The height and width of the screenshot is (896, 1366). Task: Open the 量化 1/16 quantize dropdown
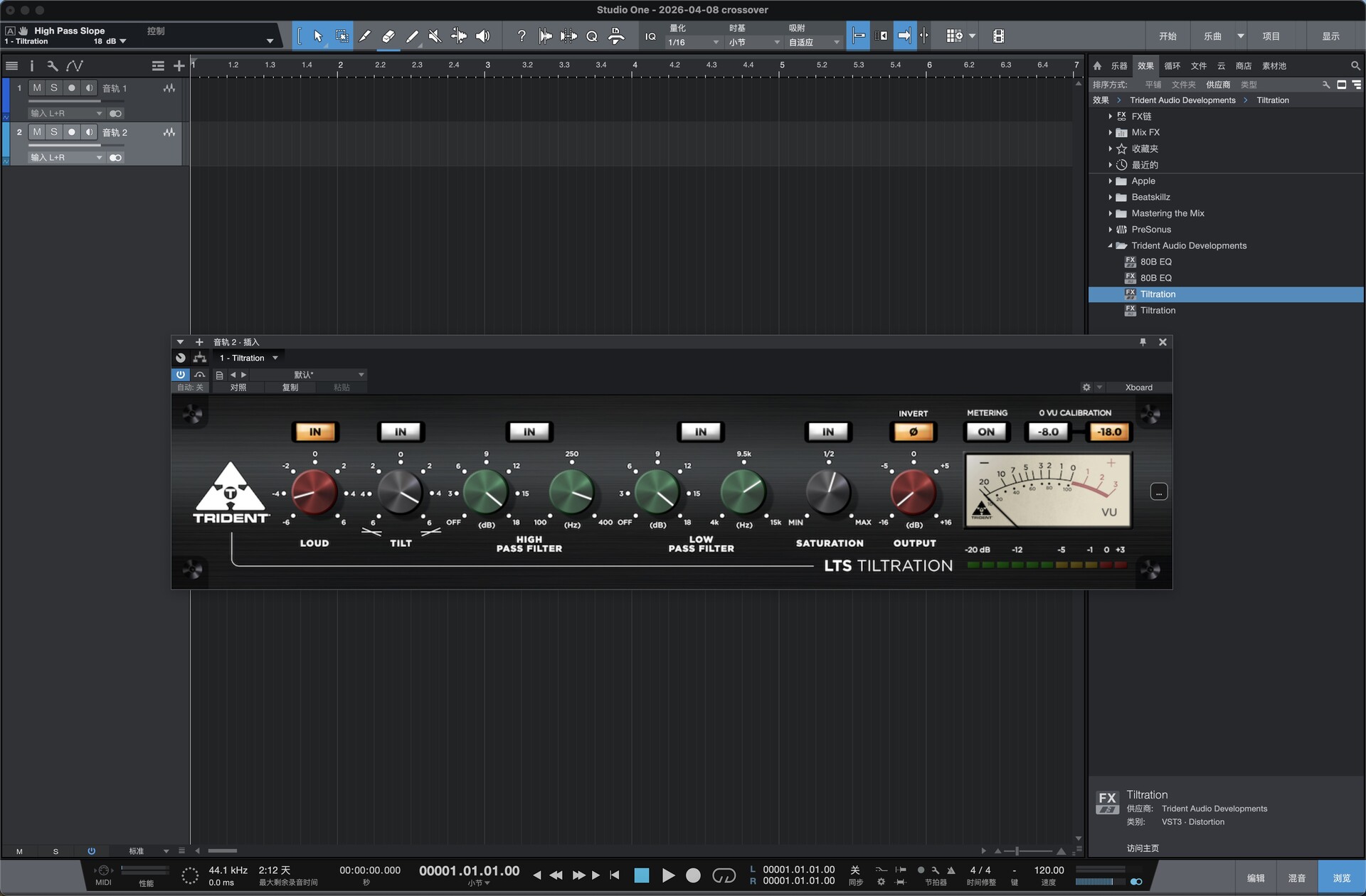[x=691, y=42]
